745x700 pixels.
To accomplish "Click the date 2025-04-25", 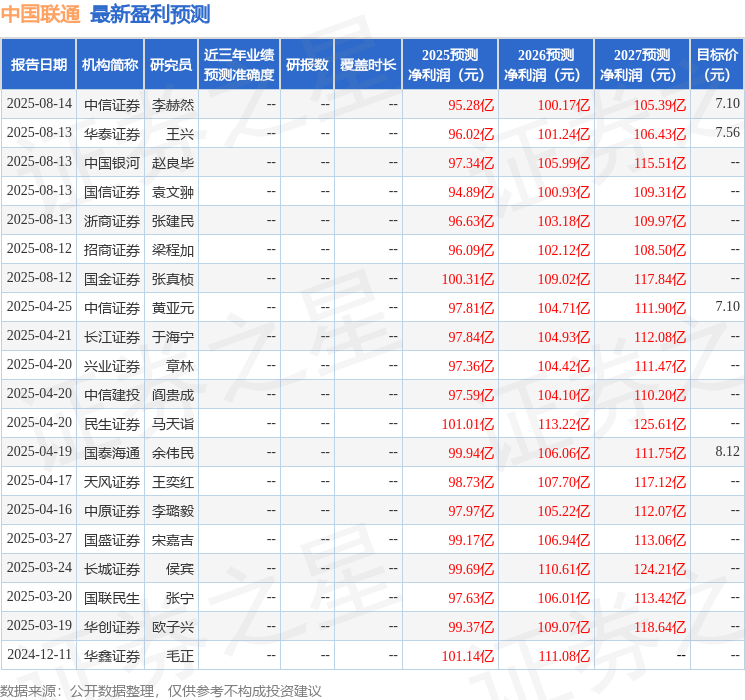I will (x=39, y=307).
